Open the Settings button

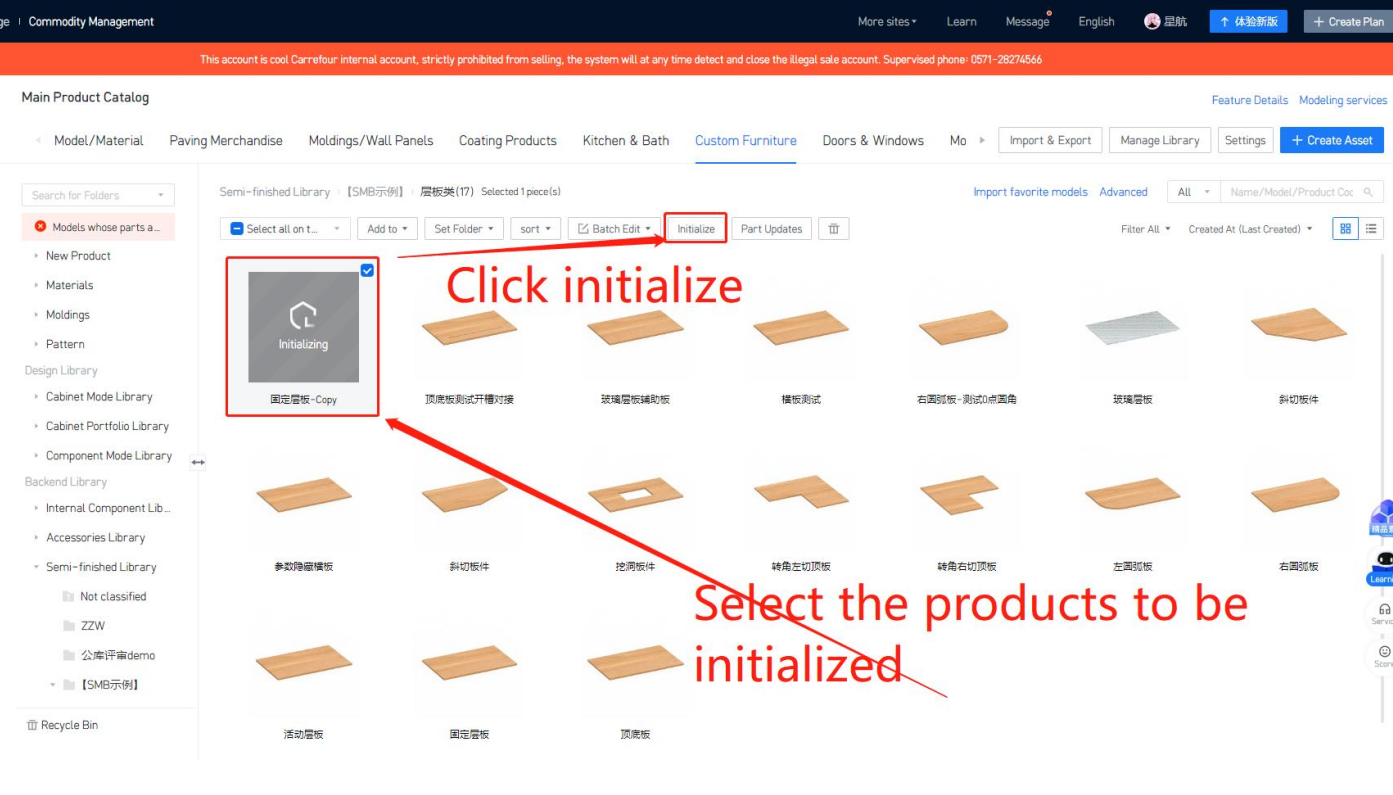[x=1245, y=140]
